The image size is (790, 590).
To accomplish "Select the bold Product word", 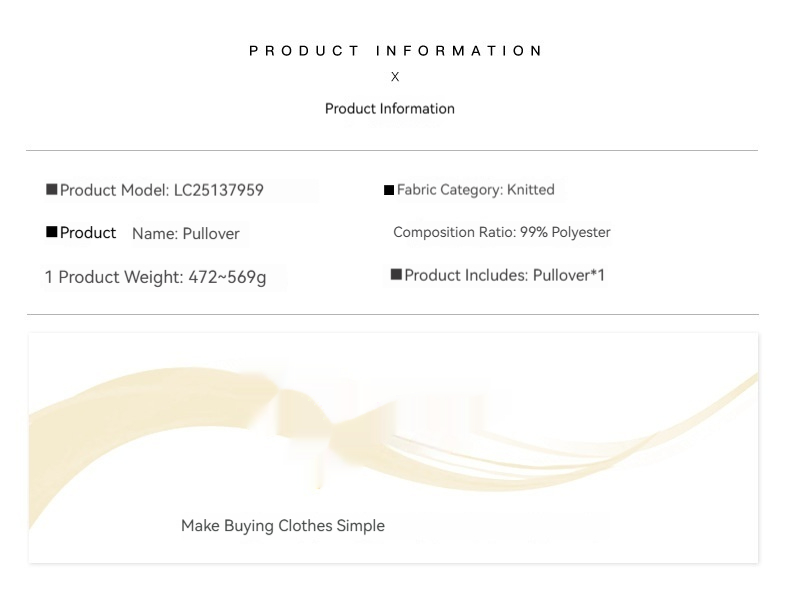I will pyautogui.click(x=88, y=232).
